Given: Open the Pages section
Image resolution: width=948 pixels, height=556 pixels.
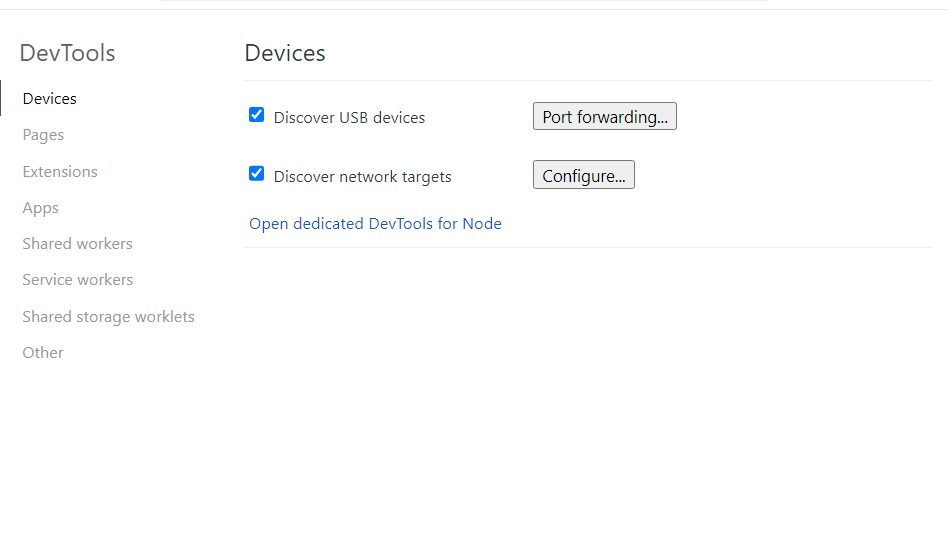Looking at the screenshot, I should (43, 135).
